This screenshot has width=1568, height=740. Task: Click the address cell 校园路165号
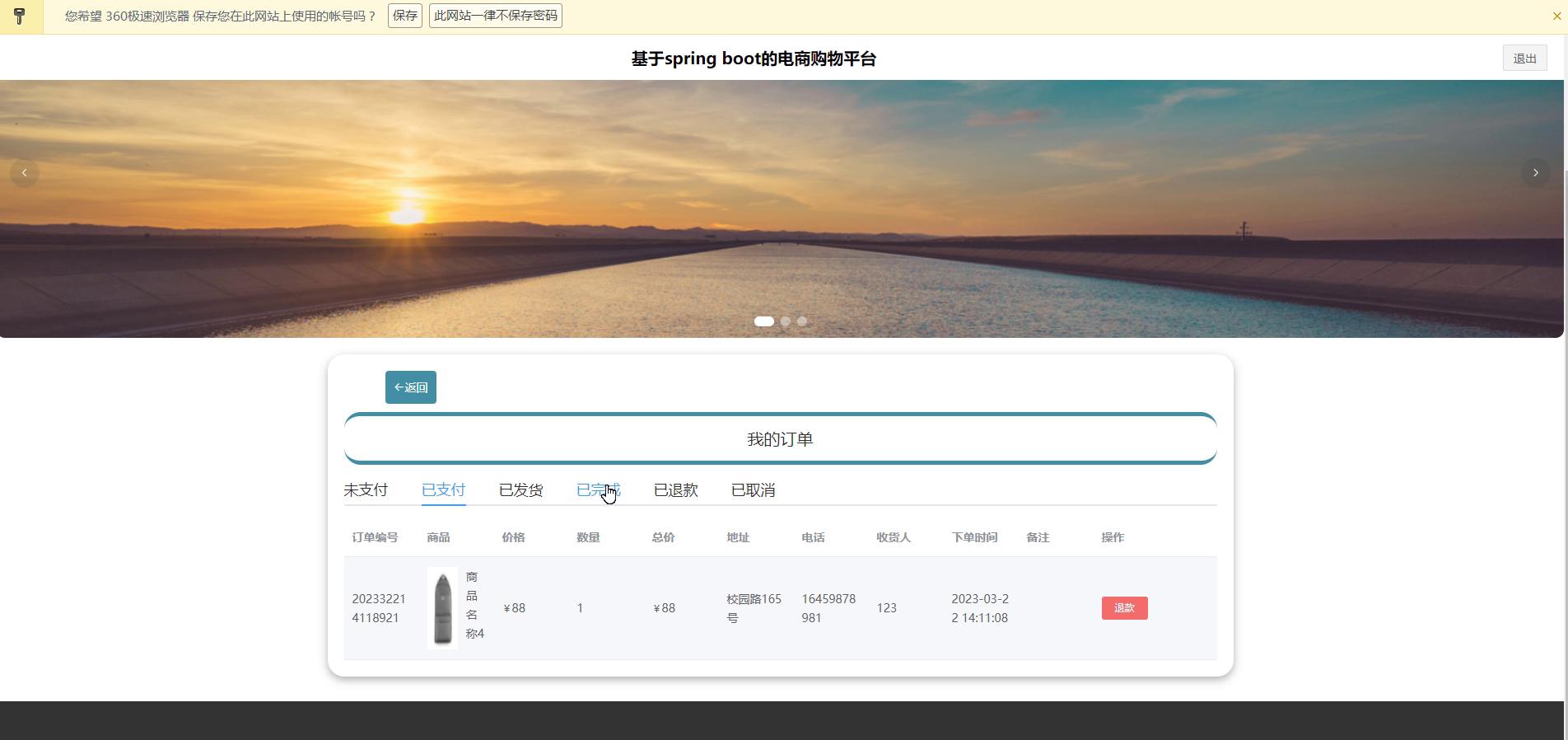pos(754,608)
